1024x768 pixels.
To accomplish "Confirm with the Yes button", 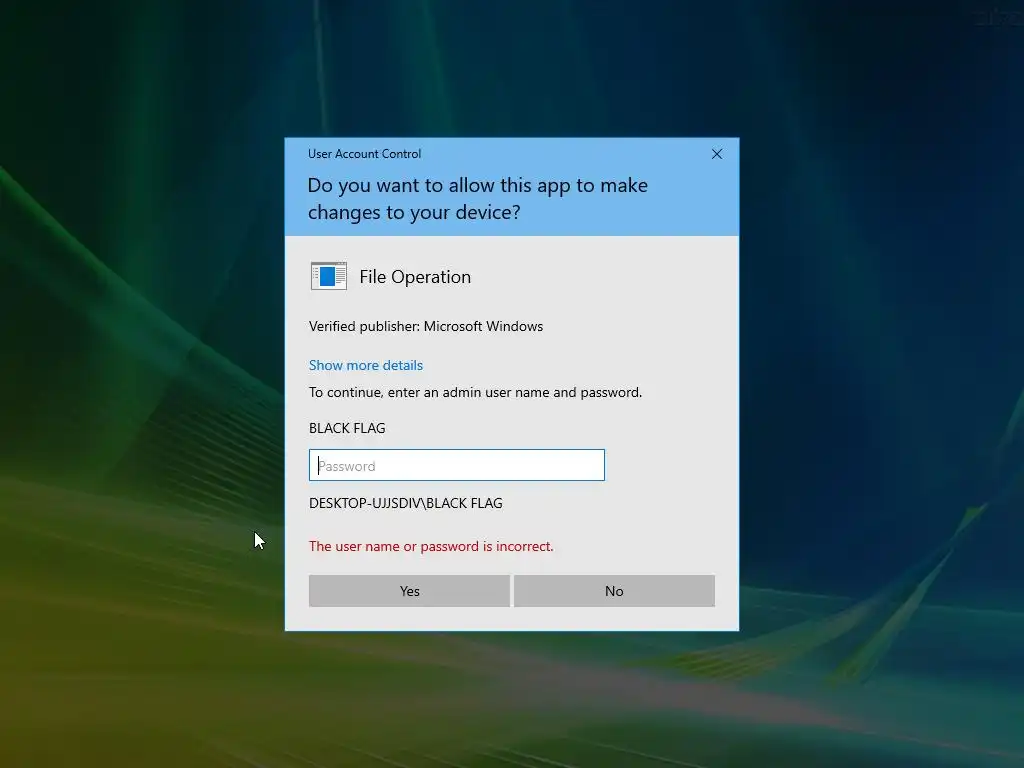I will pyautogui.click(x=409, y=591).
